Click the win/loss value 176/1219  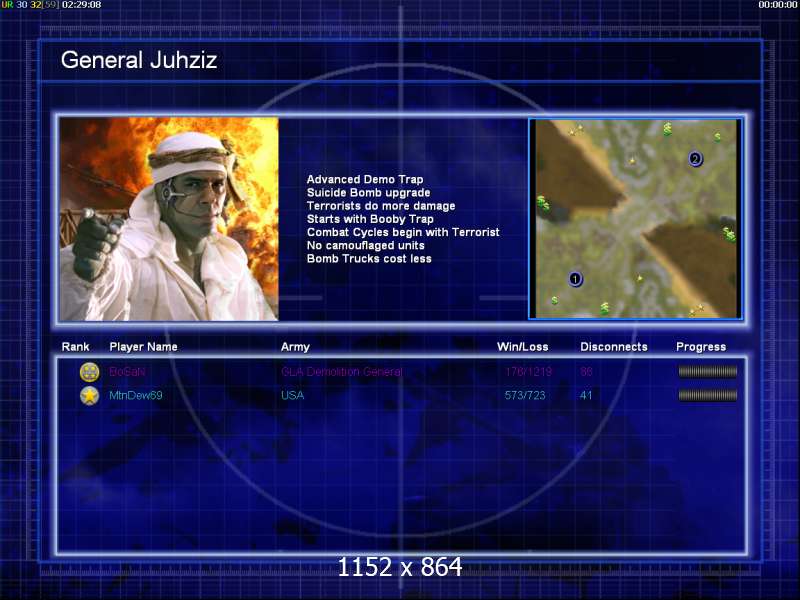coord(529,372)
